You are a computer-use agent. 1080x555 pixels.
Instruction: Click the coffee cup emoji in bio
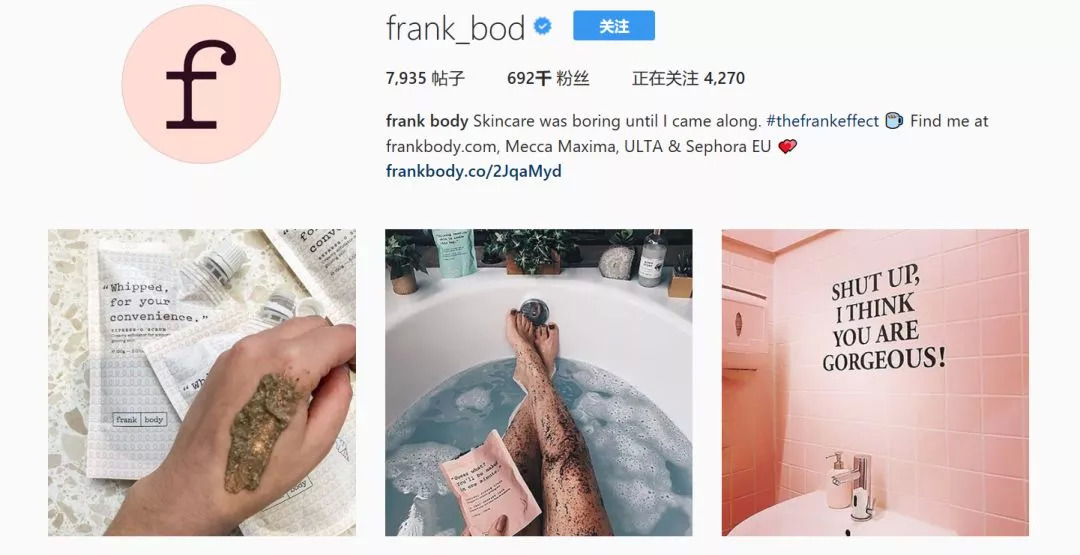[894, 121]
